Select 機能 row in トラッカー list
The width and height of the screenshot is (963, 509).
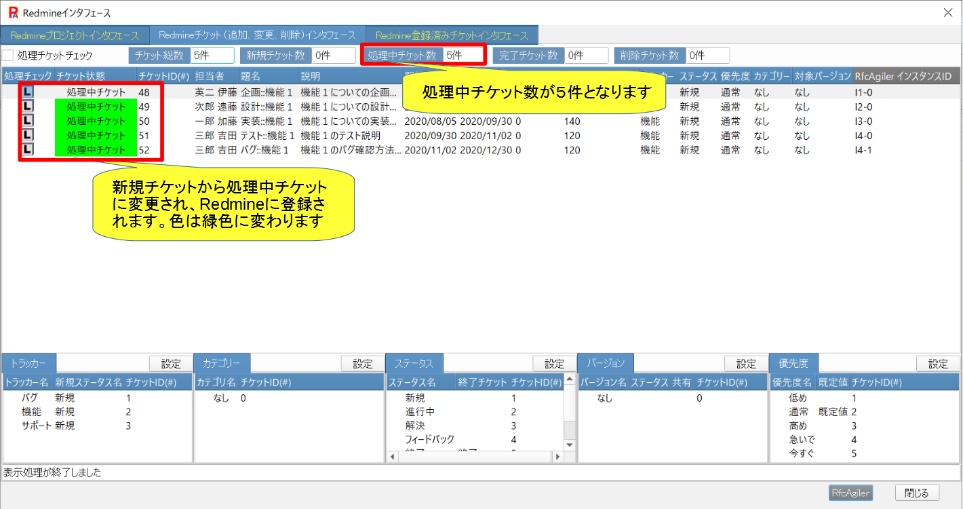tap(97, 411)
